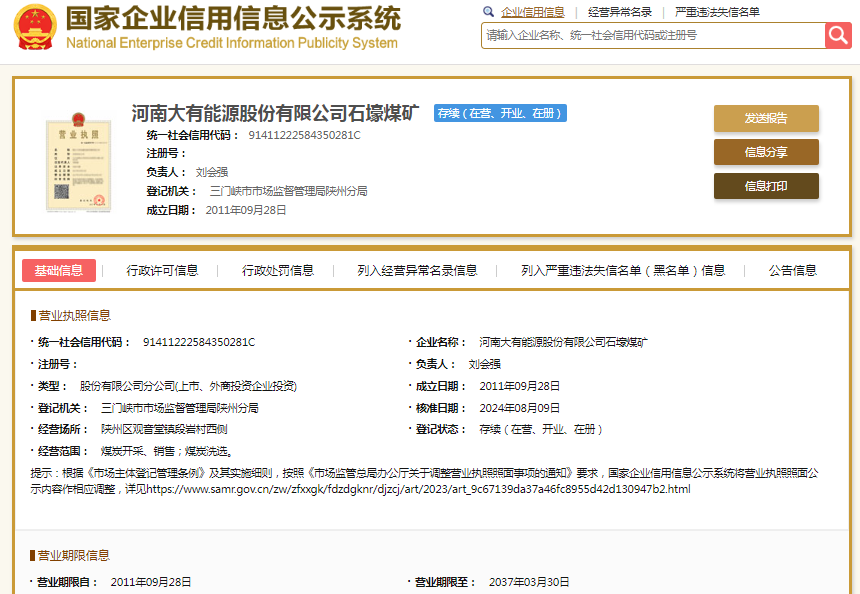The height and width of the screenshot is (594, 860).
Task: Click the 国家企业信用信息公示系统 site title
Action: pyautogui.click(x=232, y=19)
